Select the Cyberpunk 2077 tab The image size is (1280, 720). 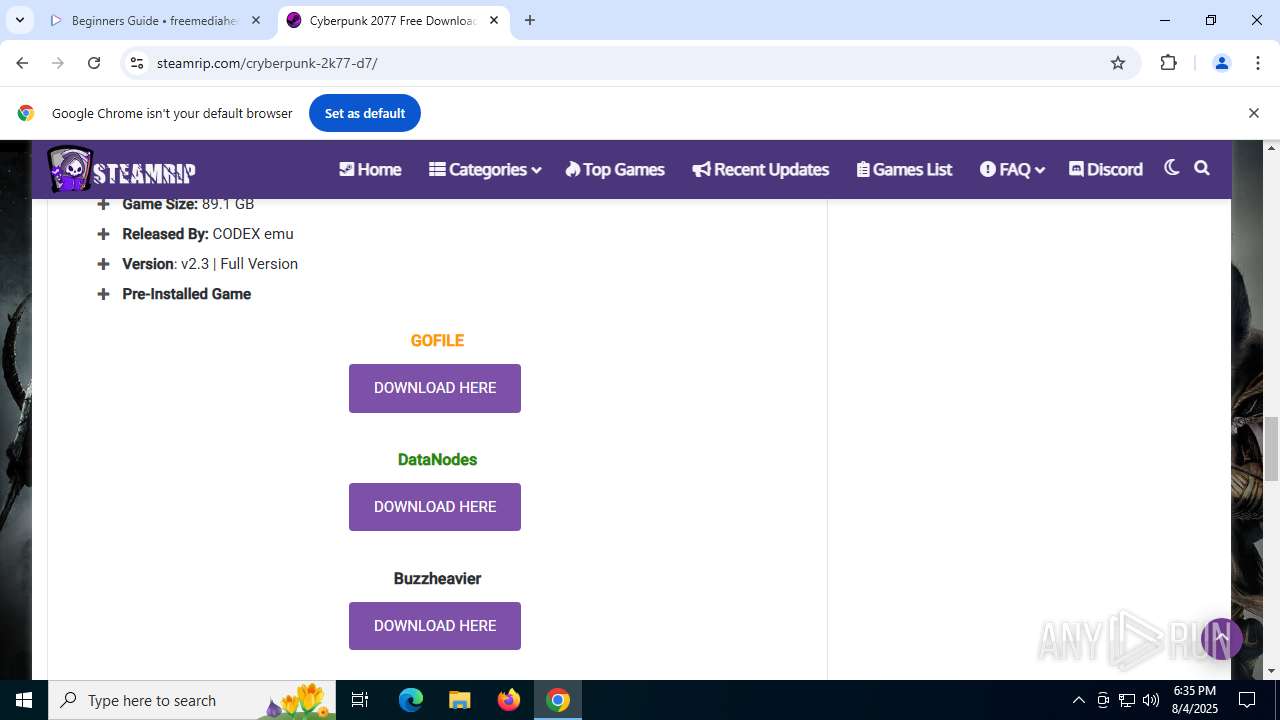coord(392,20)
